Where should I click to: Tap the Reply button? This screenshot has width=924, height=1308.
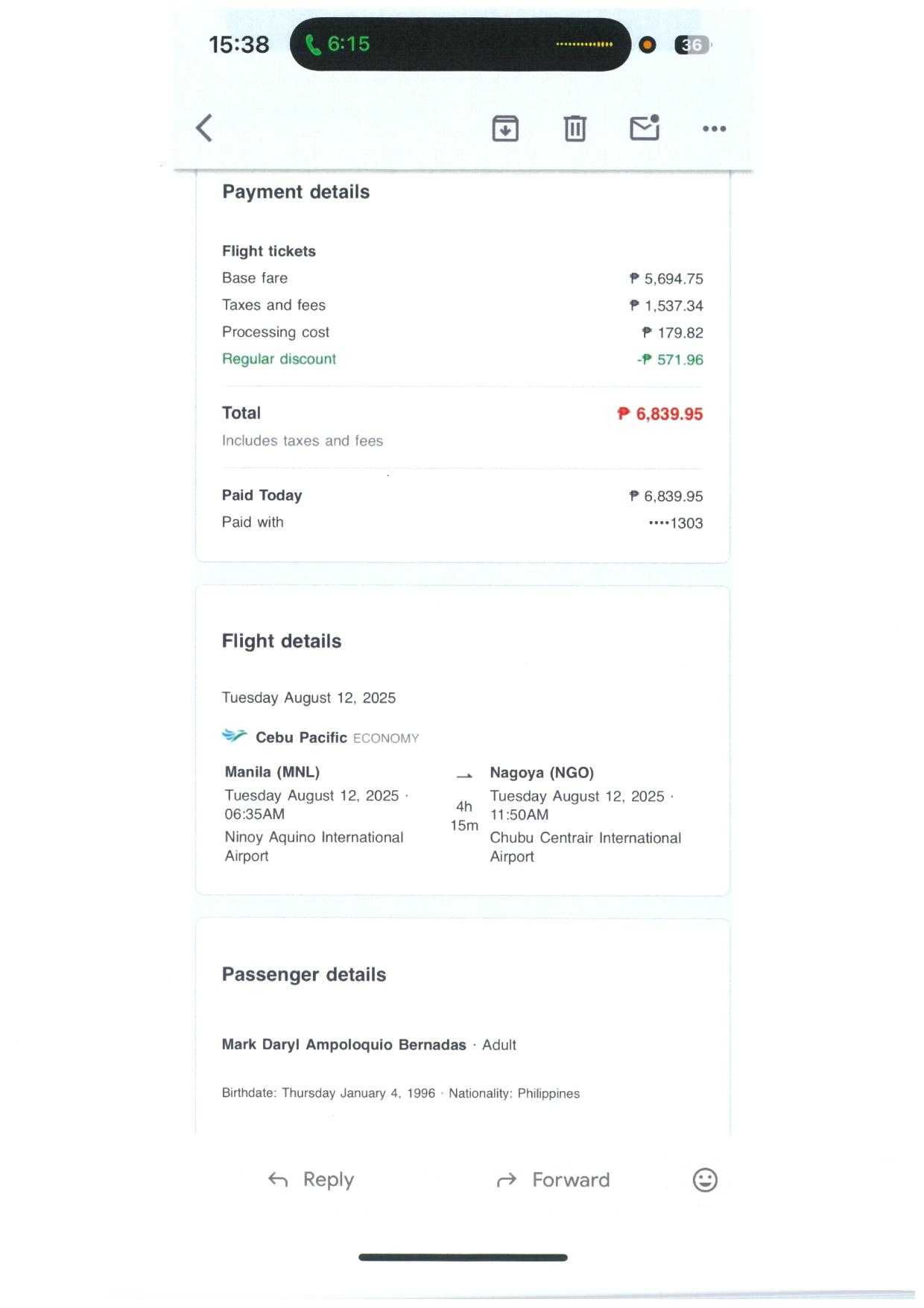pos(311,1180)
